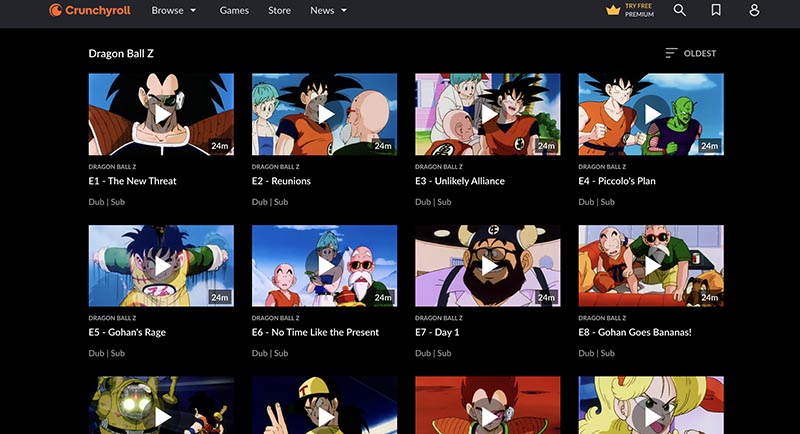Click Dub | Sub under E1
The width and height of the screenshot is (800, 434).
[x=107, y=202]
